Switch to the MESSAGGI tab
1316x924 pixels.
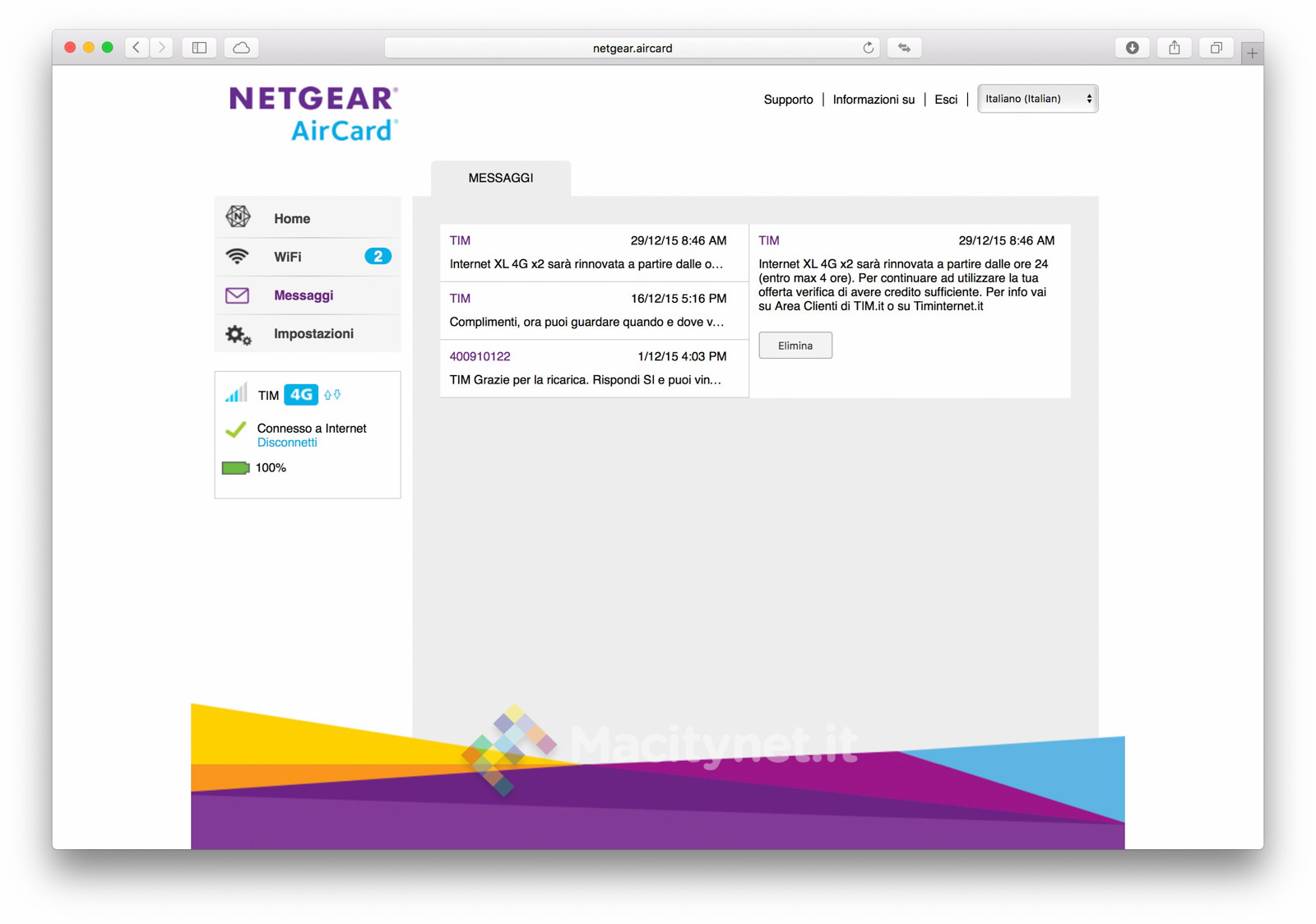501,179
